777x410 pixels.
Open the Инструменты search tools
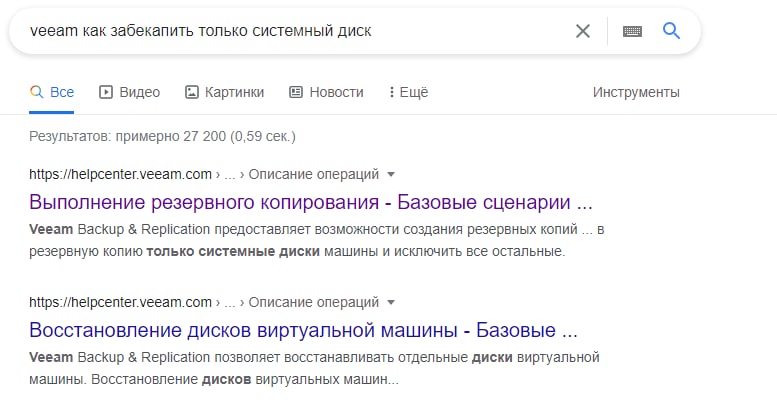pyautogui.click(x=636, y=92)
